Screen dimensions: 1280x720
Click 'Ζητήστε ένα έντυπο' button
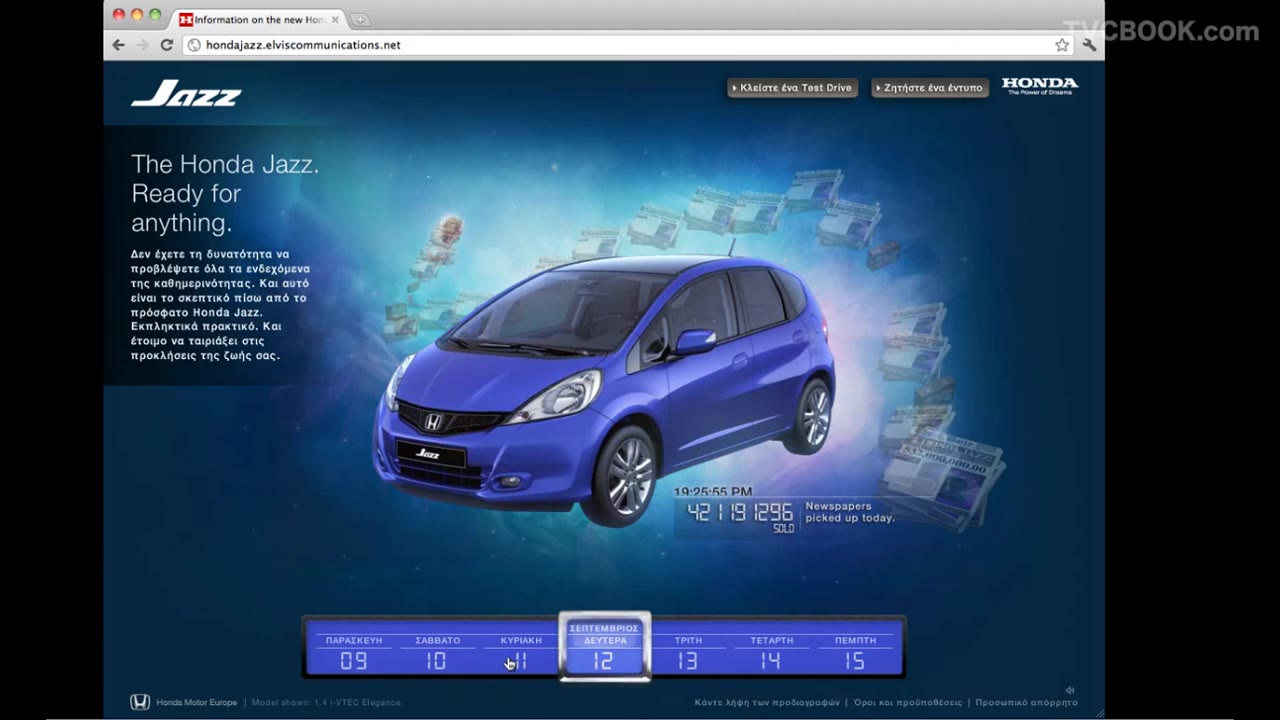pos(929,88)
